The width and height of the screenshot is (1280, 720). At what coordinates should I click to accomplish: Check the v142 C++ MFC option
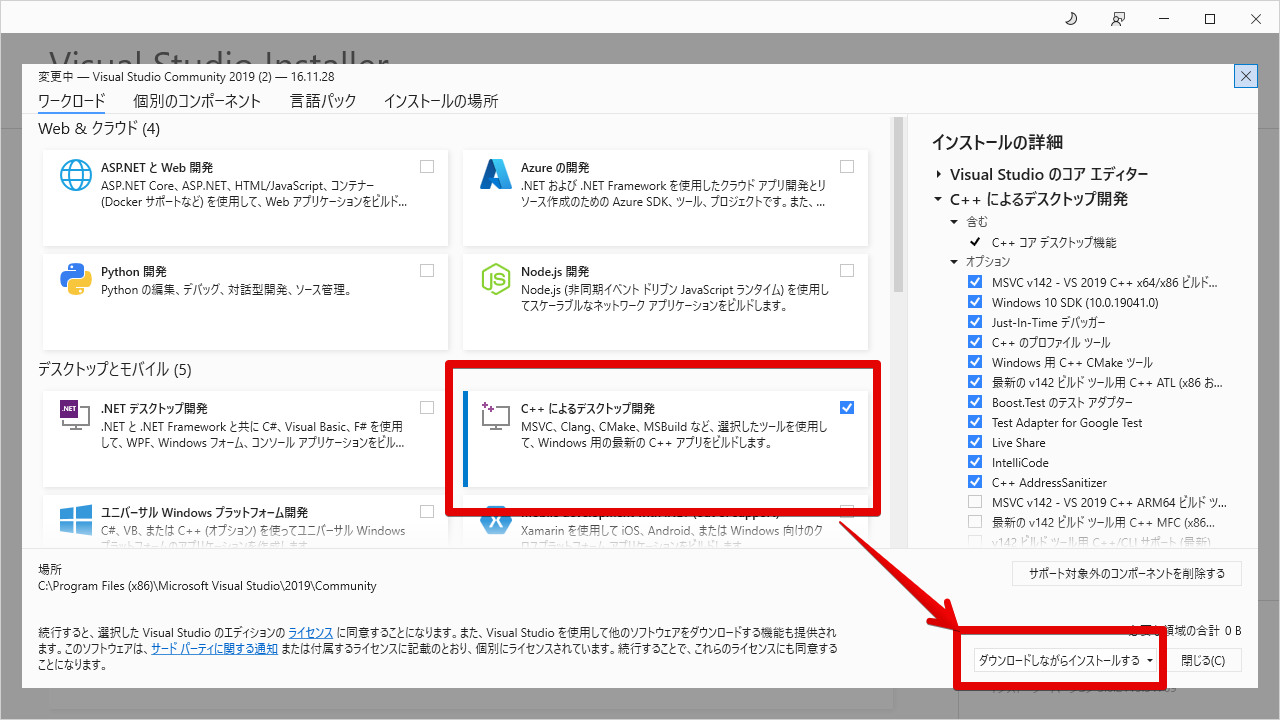click(x=975, y=522)
